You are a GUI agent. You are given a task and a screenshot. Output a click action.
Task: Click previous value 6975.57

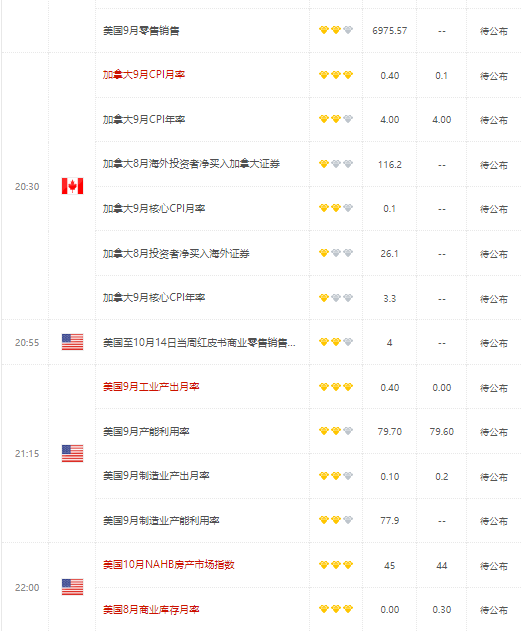click(x=389, y=31)
